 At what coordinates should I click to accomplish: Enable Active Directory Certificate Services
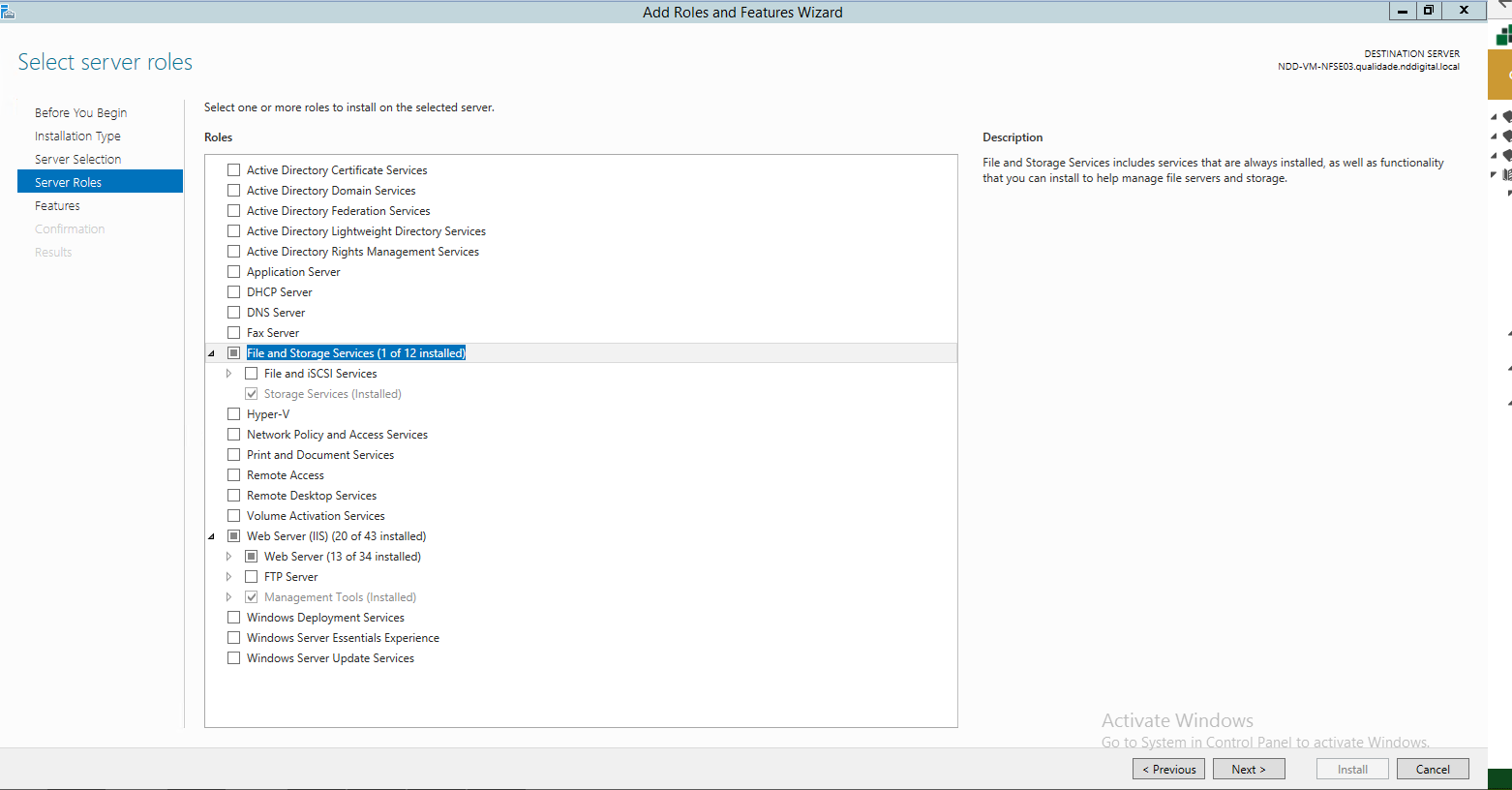coord(233,169)
